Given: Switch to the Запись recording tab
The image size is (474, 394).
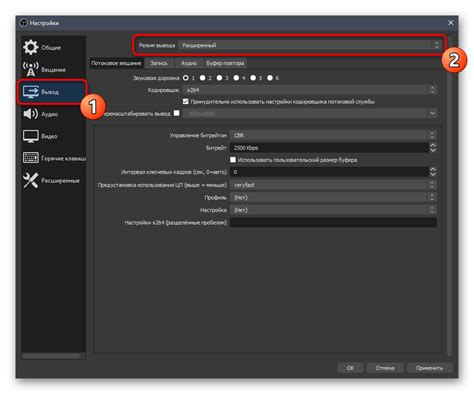Looking at the screenshot, I should (159, 63).
